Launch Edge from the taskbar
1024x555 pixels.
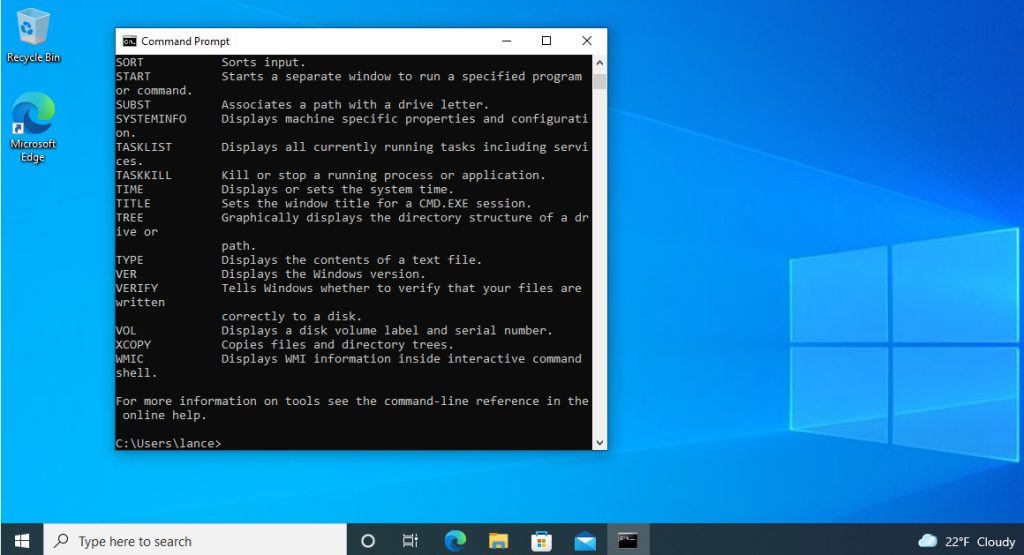[x=455, y=541]
